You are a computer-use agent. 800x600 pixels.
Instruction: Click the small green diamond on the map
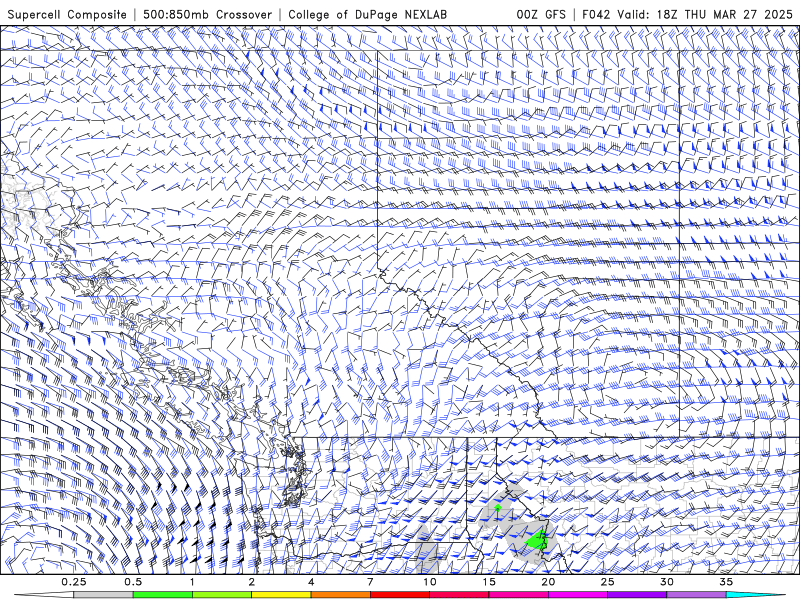coord(498,507)
